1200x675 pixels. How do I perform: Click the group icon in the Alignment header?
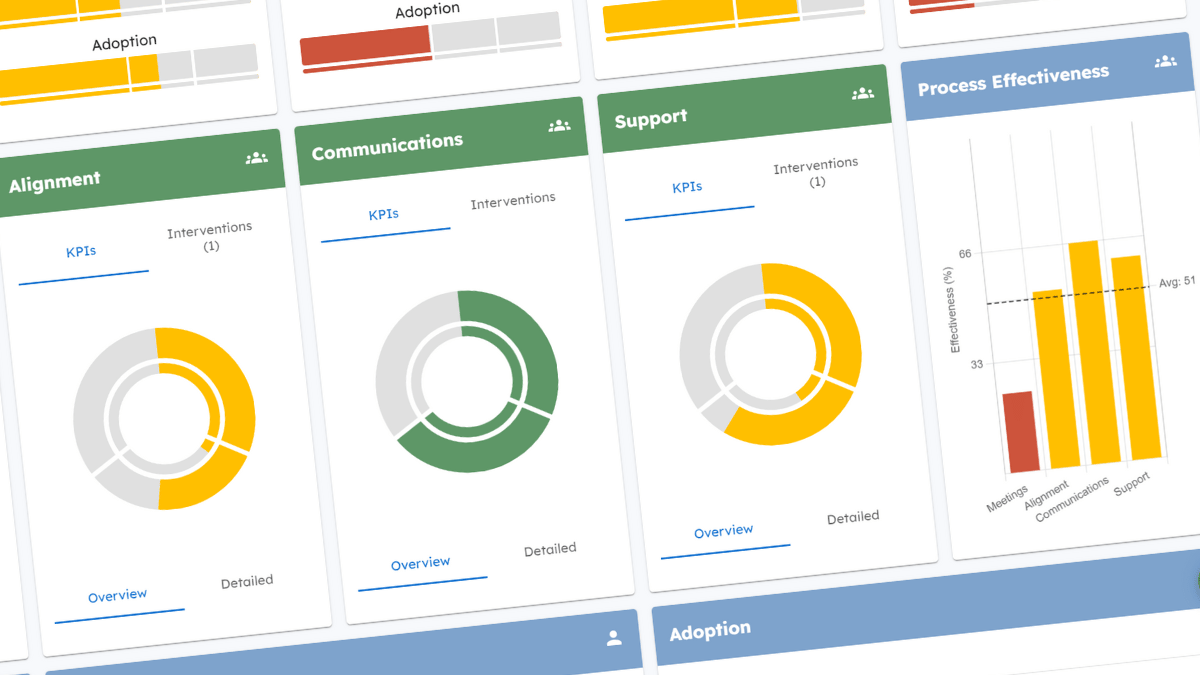(257, 157)
